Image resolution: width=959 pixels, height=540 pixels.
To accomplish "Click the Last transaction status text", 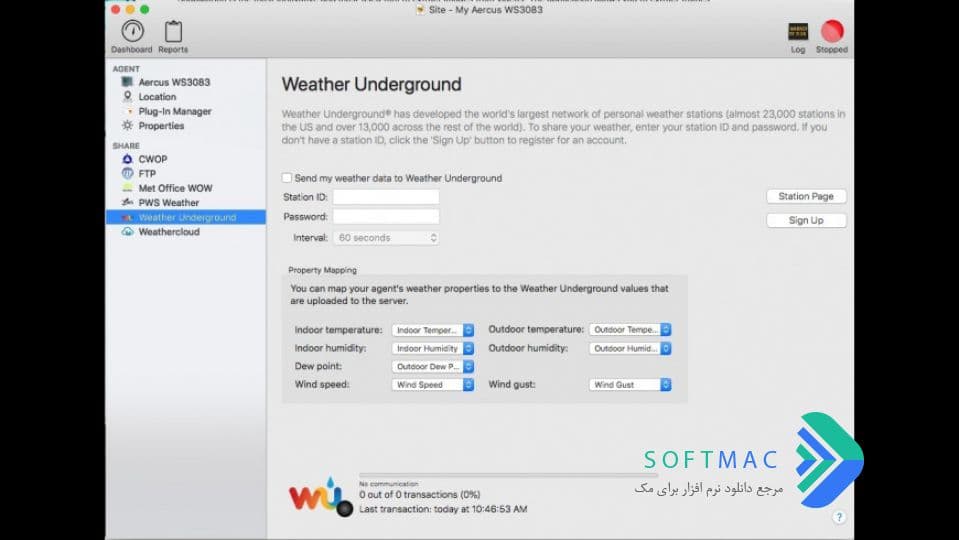I will (x=443, y=509).
